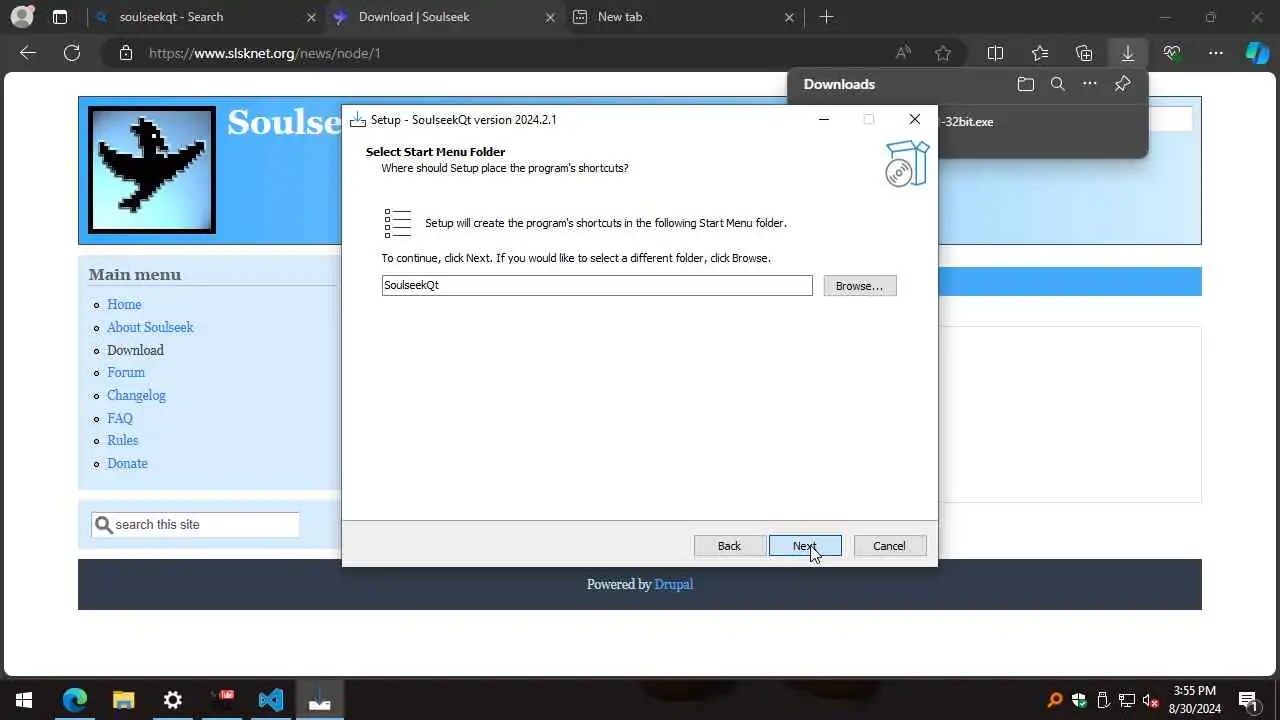Viewport: 1280px width, 720px height.
Task: Open Settings gear from taskbar
Action: (172, 700)
